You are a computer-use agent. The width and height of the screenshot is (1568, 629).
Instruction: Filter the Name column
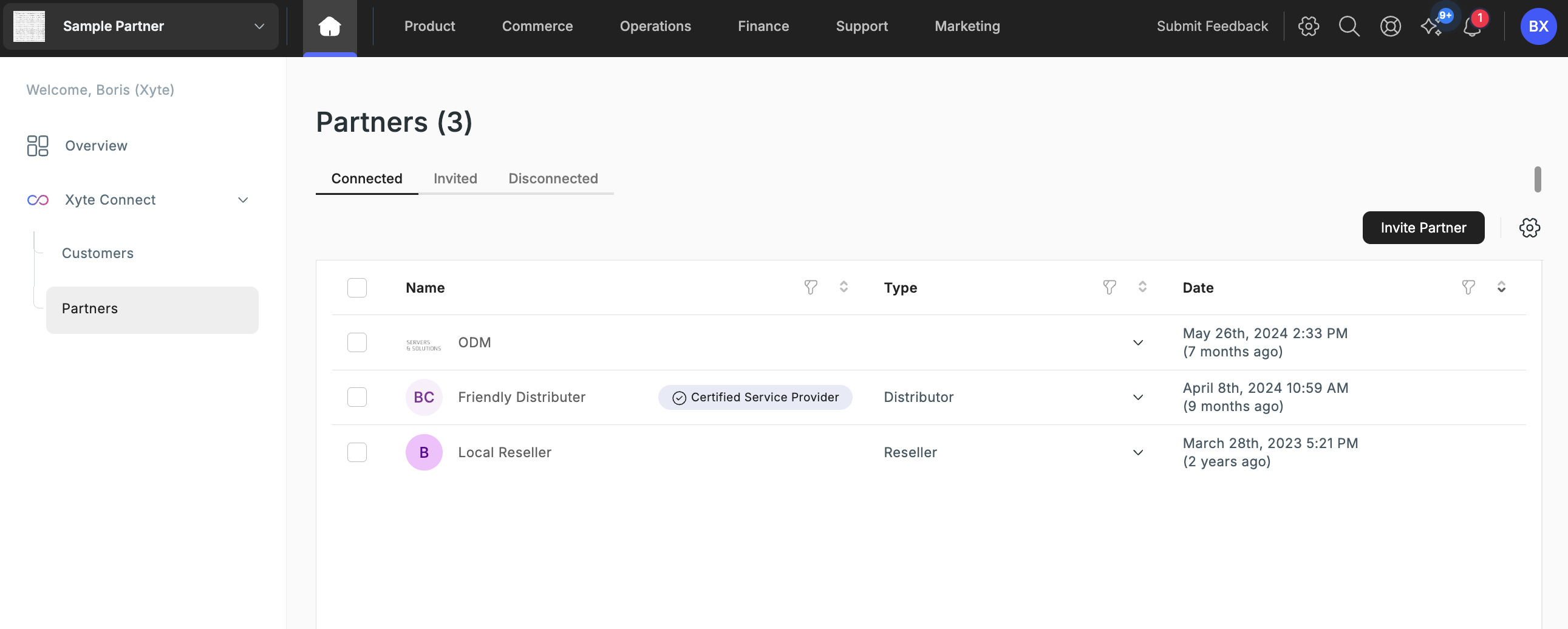pos(810,287)
